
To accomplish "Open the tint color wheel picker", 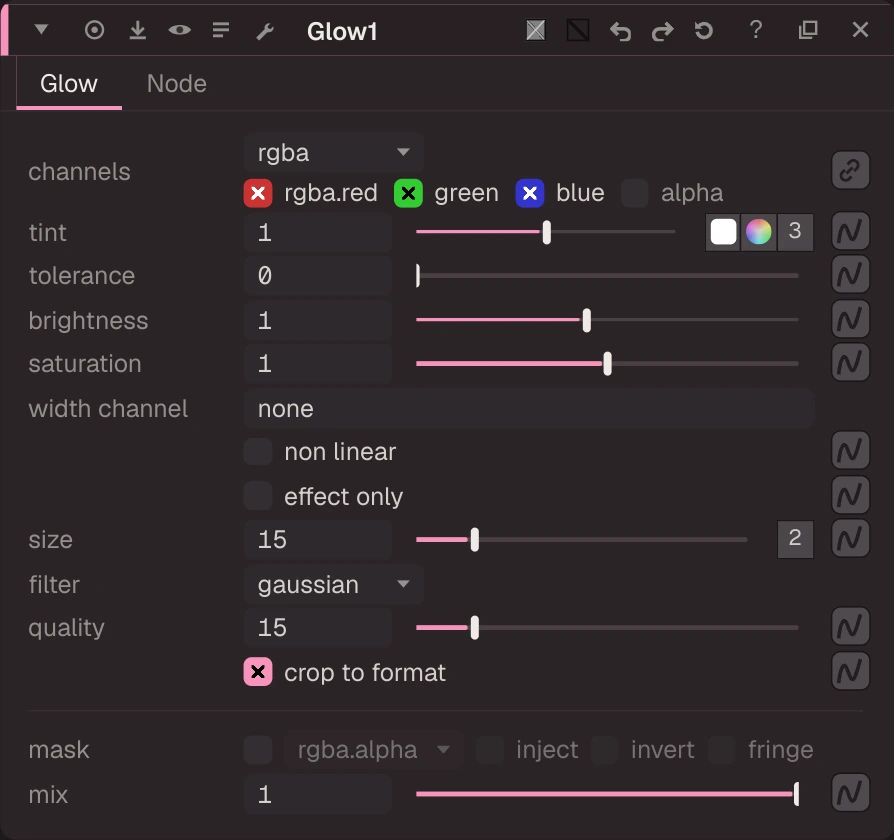I will point(758,232).
